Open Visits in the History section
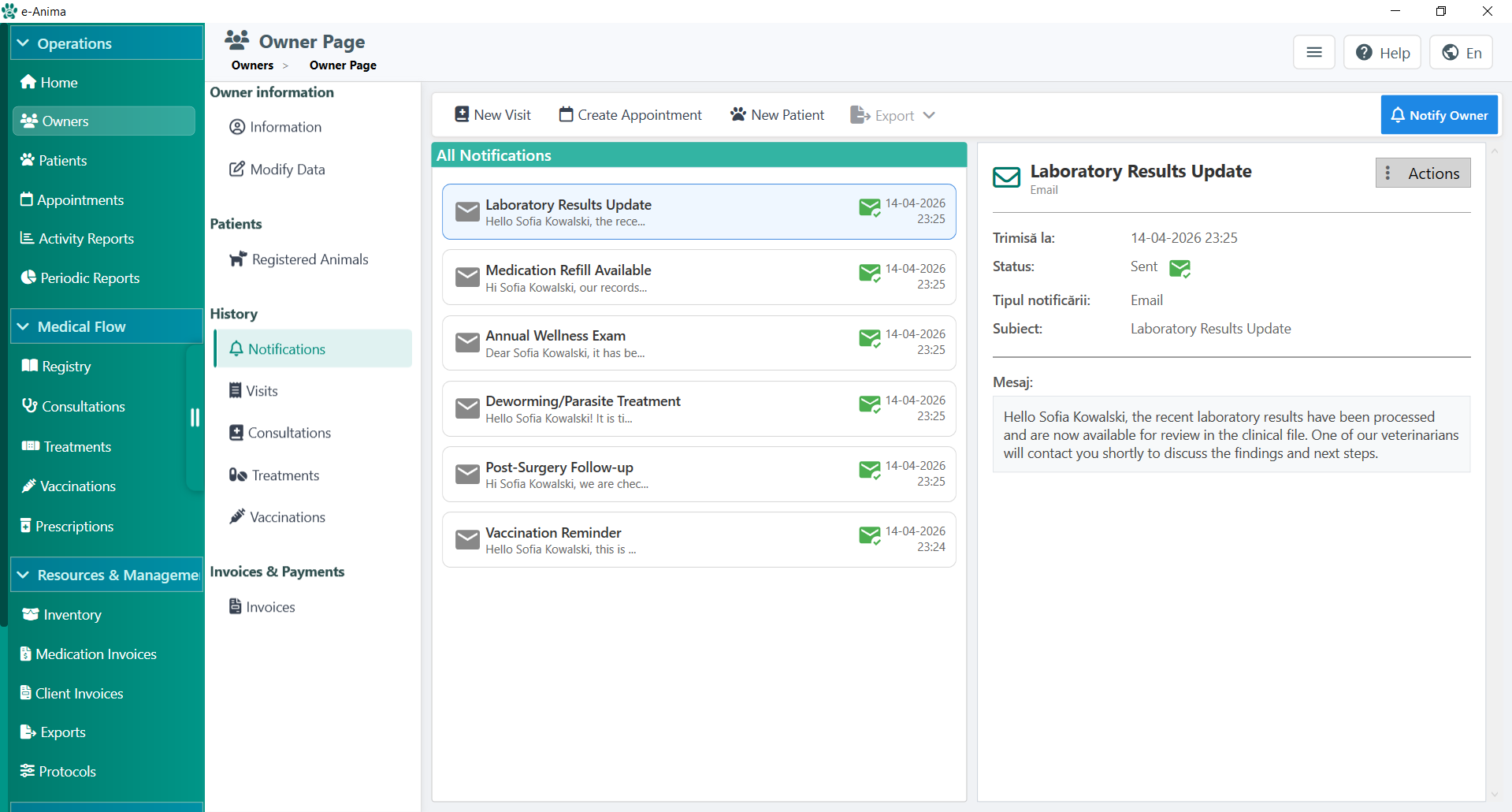Screen dimensions: 1512x812 click(254, 391)
